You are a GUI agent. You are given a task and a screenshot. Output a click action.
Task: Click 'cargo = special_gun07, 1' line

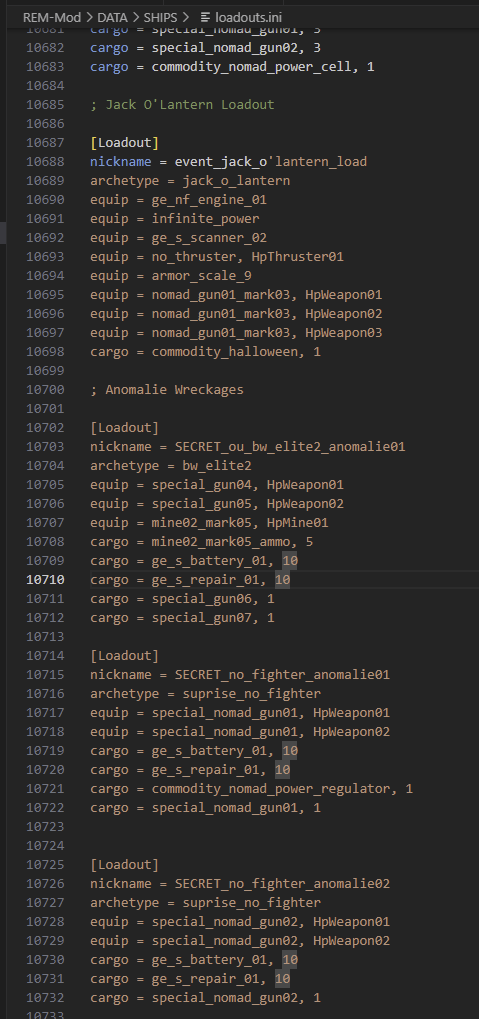[x=182, y=617]
